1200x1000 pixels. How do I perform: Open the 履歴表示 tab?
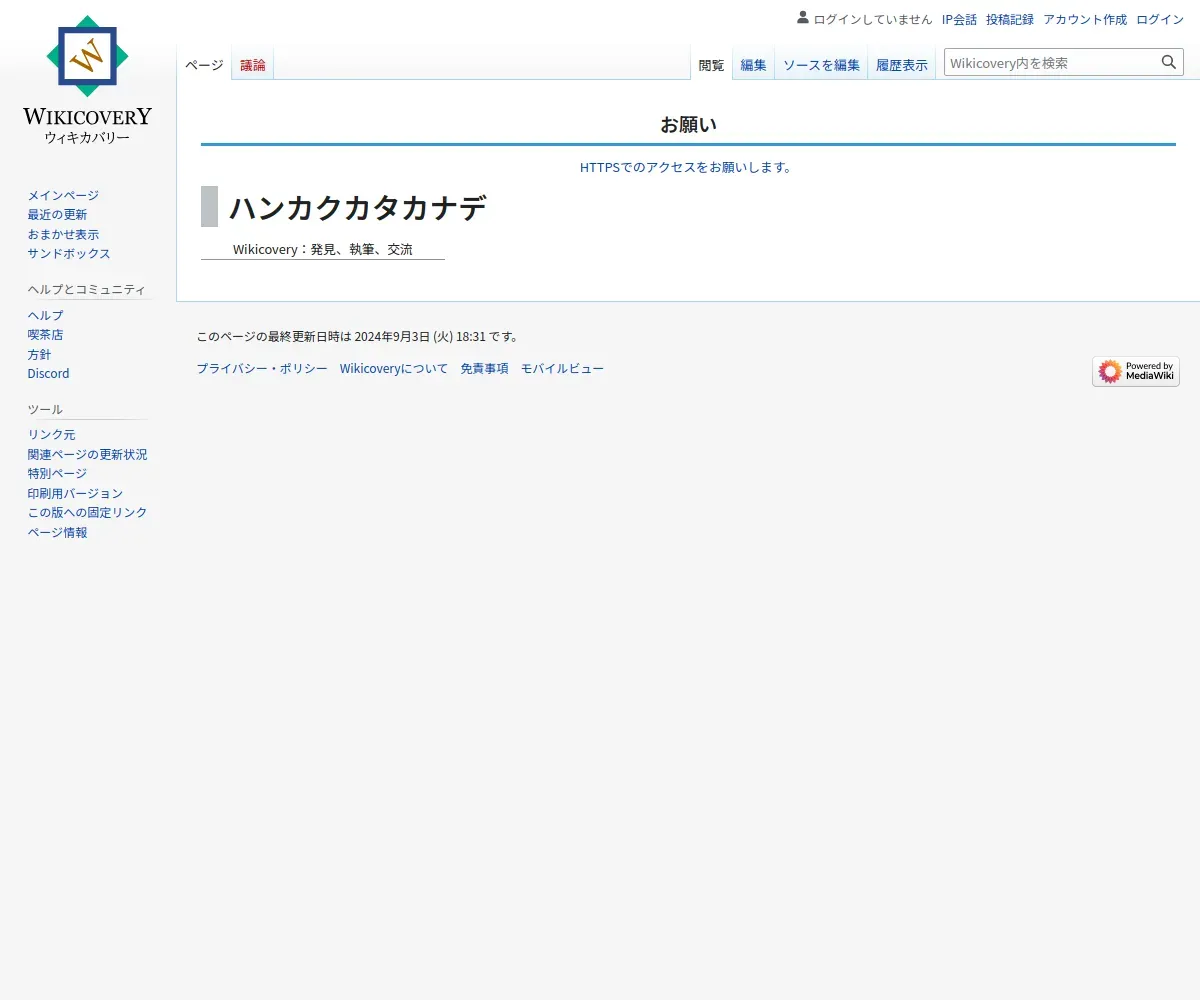[902, 65]
